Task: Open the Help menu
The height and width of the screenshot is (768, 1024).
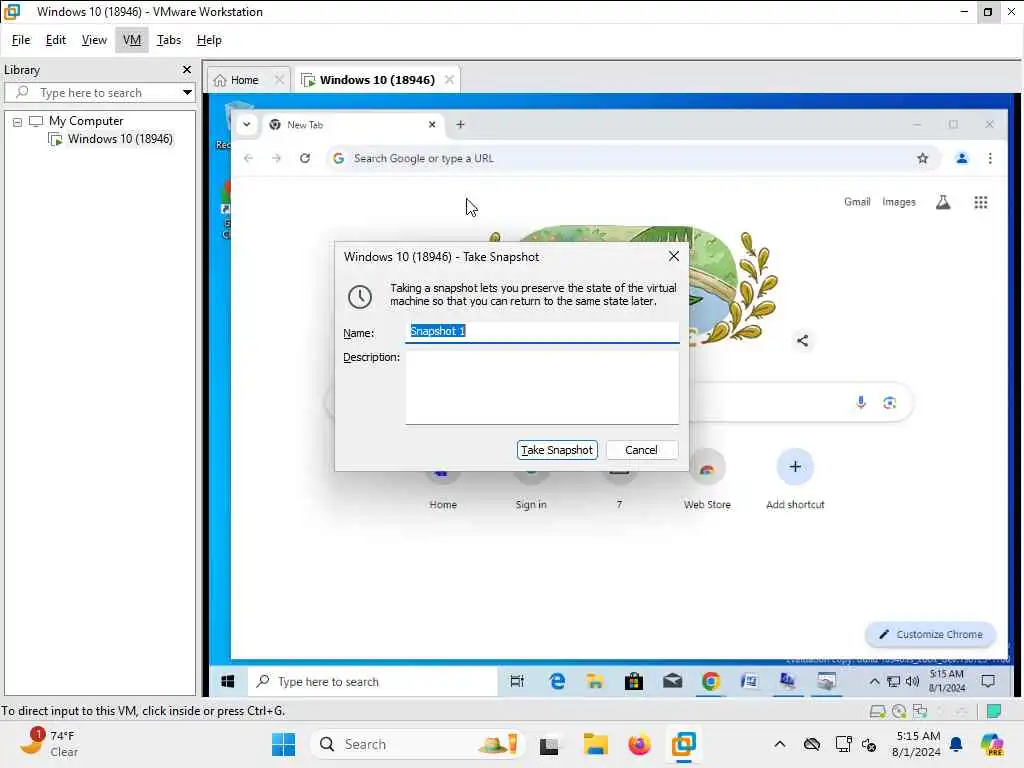Action: (209, 40)
